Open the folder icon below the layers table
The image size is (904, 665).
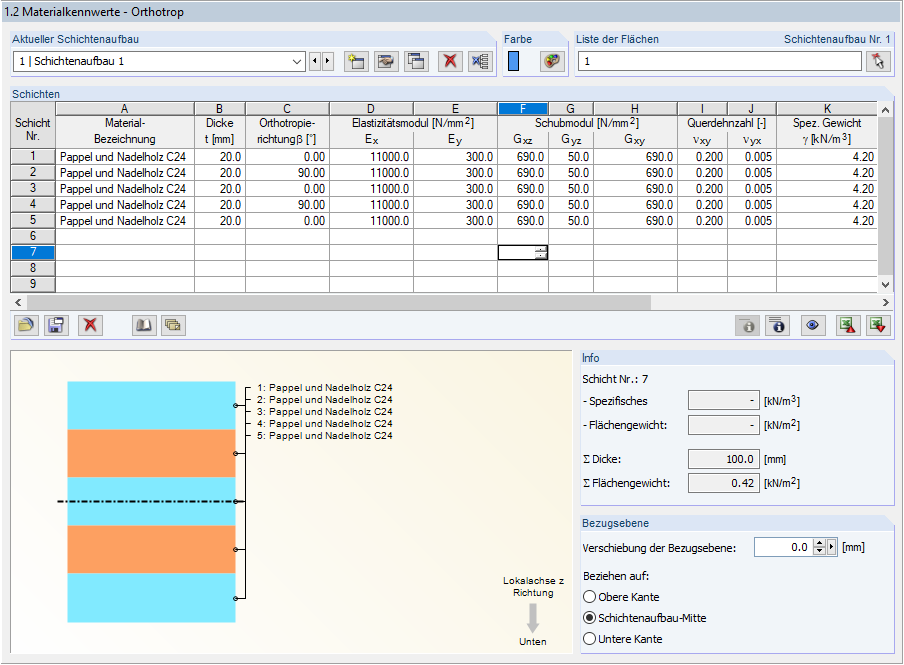coord(25,325)
